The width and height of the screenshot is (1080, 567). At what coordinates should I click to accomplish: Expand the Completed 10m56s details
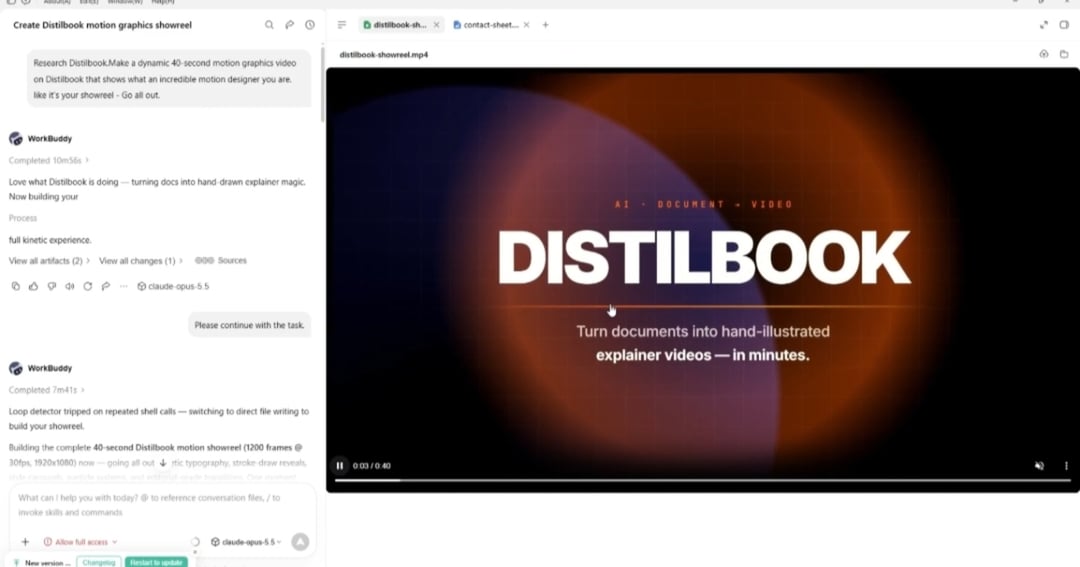(x=48, y=161)
